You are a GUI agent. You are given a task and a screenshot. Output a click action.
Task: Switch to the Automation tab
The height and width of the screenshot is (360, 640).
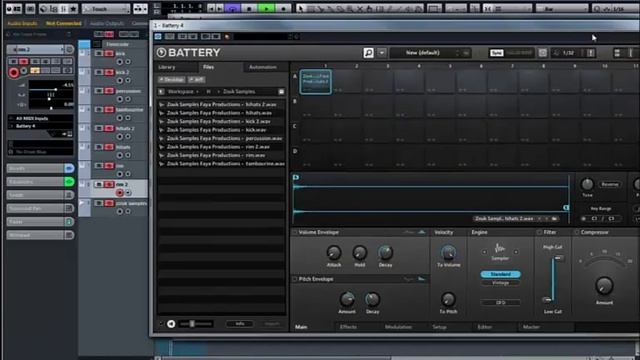pyautogui.click(x=262, y=67)
